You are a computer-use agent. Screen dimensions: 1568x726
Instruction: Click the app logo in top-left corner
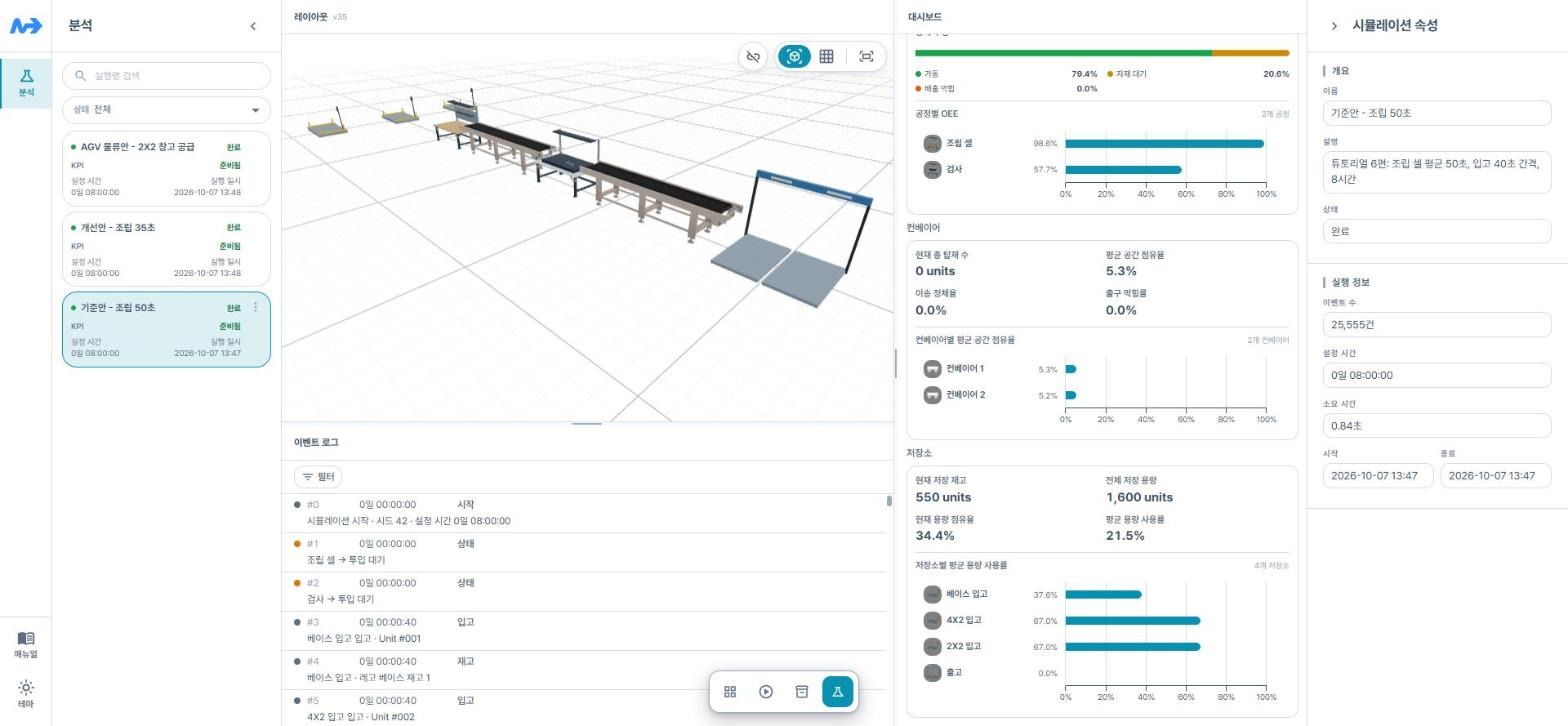pos(26,26)
